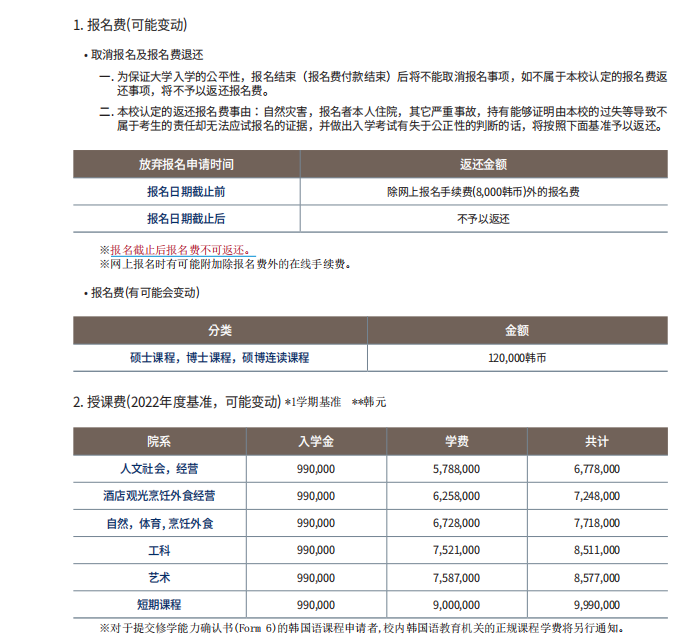Click paragraph "二" about 本校认定的返还报名费事由
This screenshot has width=687, height=639.
coord(383,118)
